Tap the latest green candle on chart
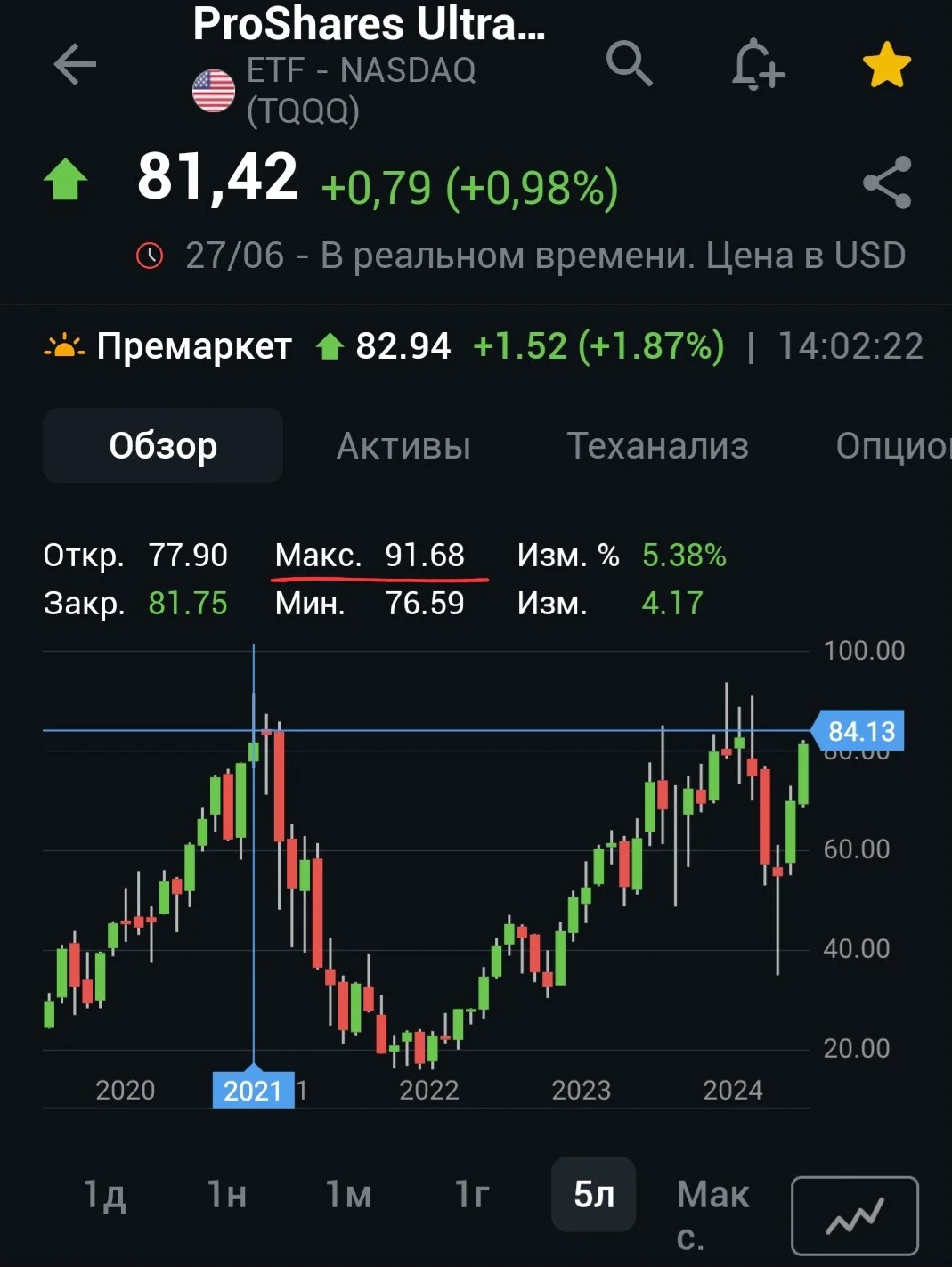The height and width of the screenshot is (1267, 952). pyautogui.click(x=804, y=774)
